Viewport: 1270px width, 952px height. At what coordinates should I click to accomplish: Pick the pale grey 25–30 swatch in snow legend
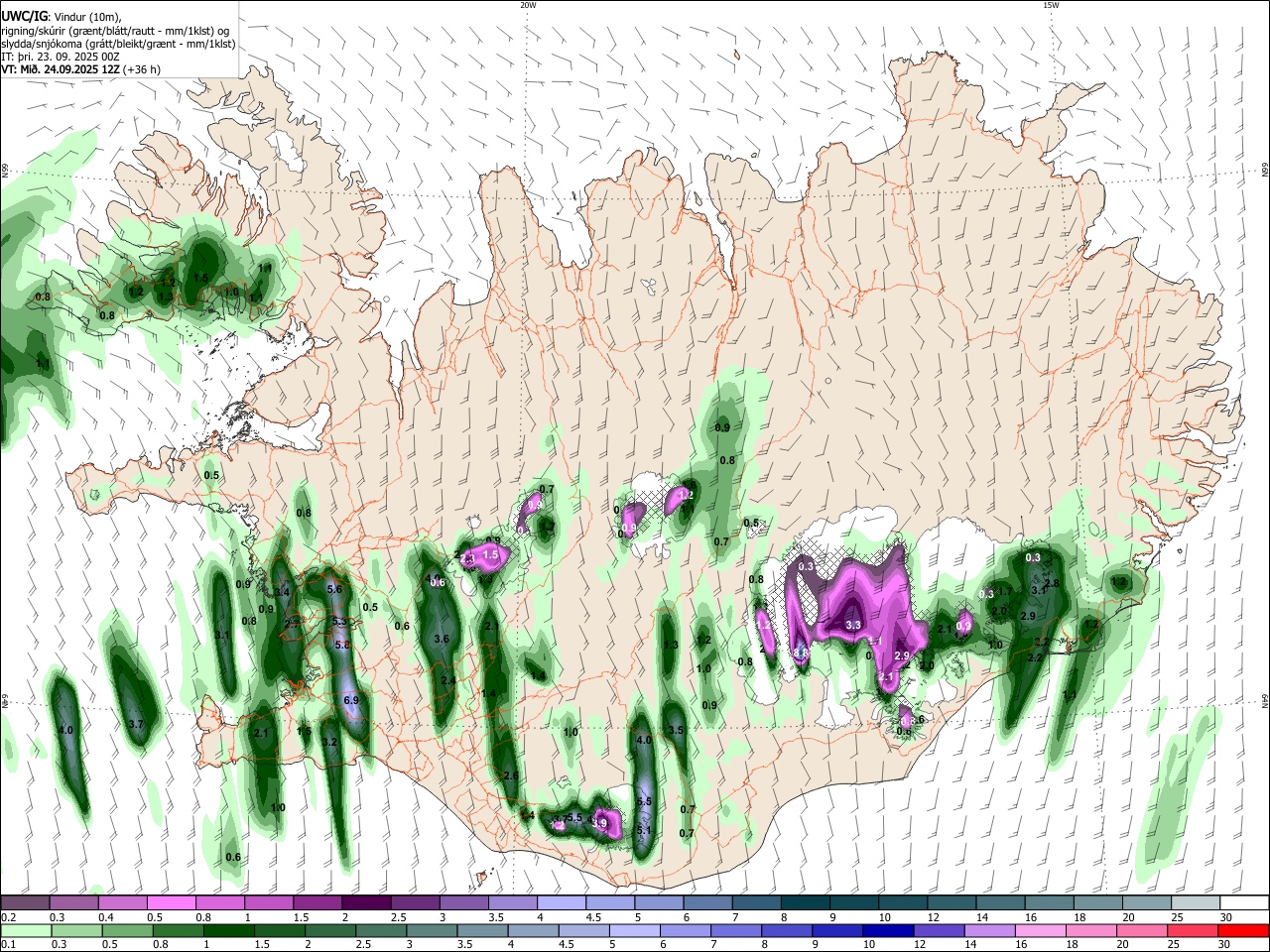(x=1197, y=903)
